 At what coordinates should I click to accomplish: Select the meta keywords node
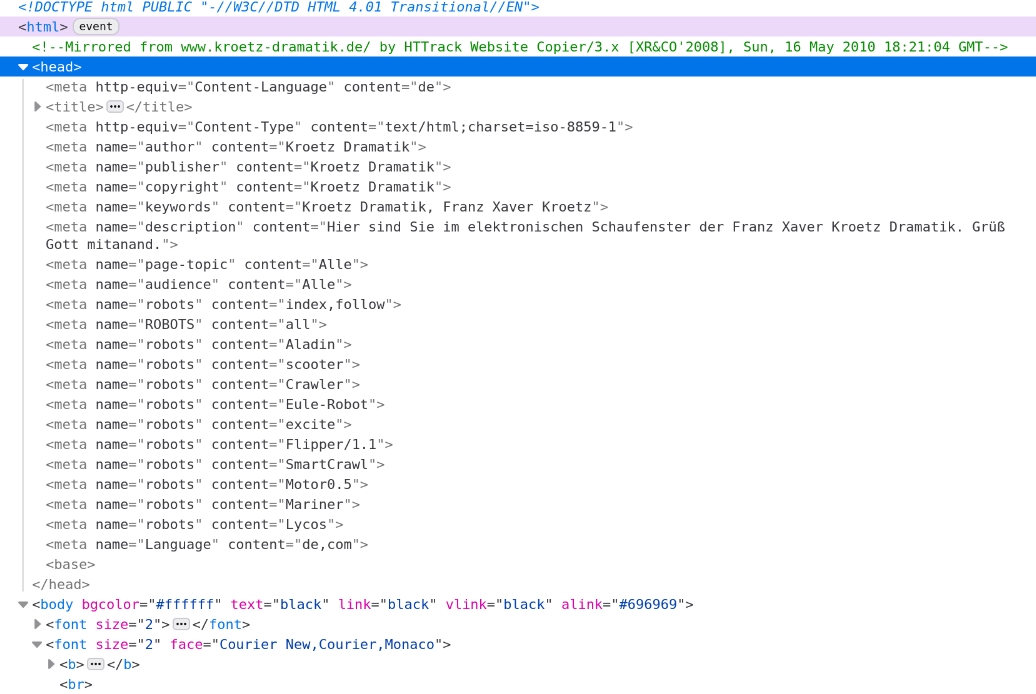pos(326,207)
